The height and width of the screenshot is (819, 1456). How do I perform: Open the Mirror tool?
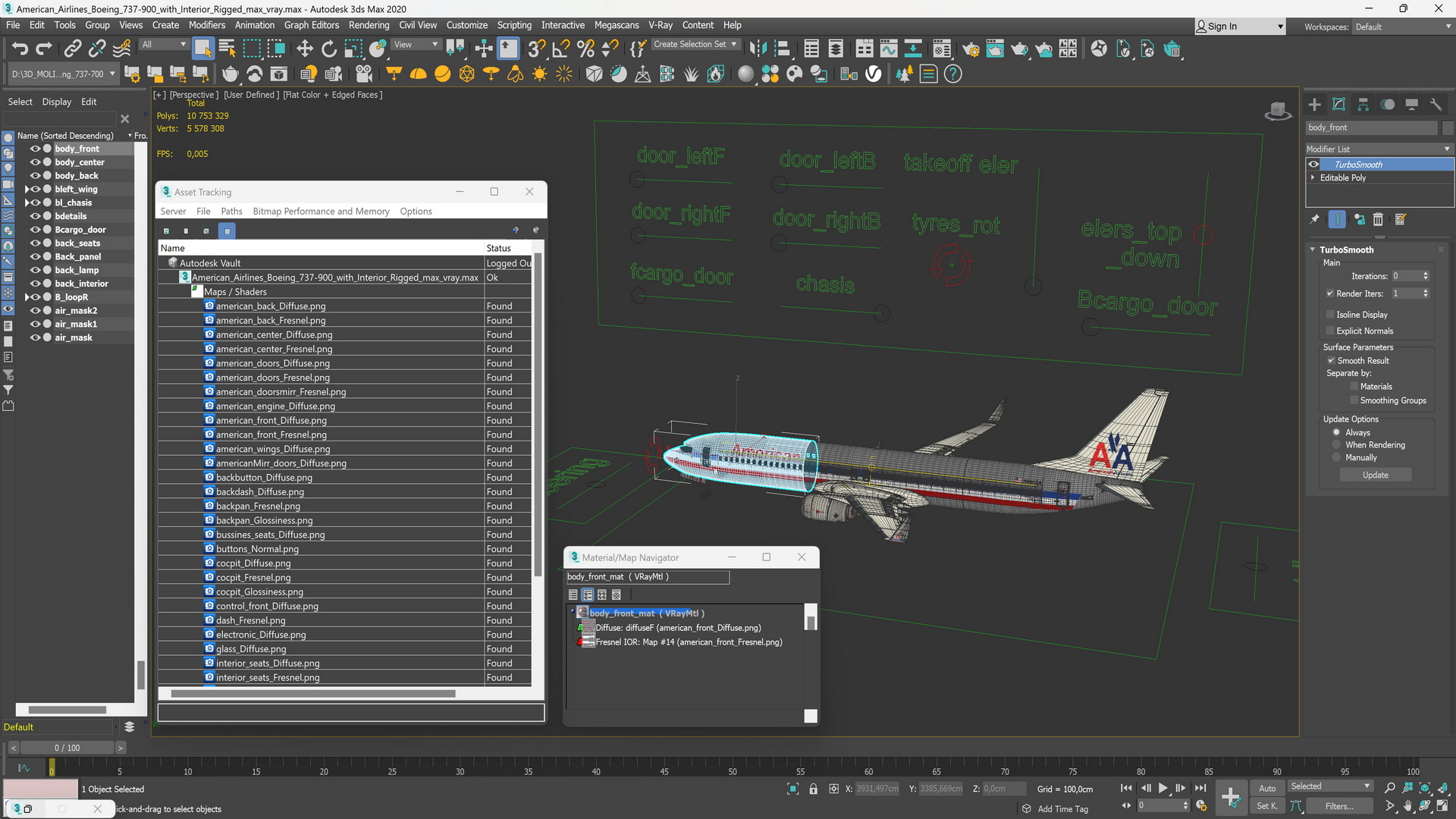(757, 49)
